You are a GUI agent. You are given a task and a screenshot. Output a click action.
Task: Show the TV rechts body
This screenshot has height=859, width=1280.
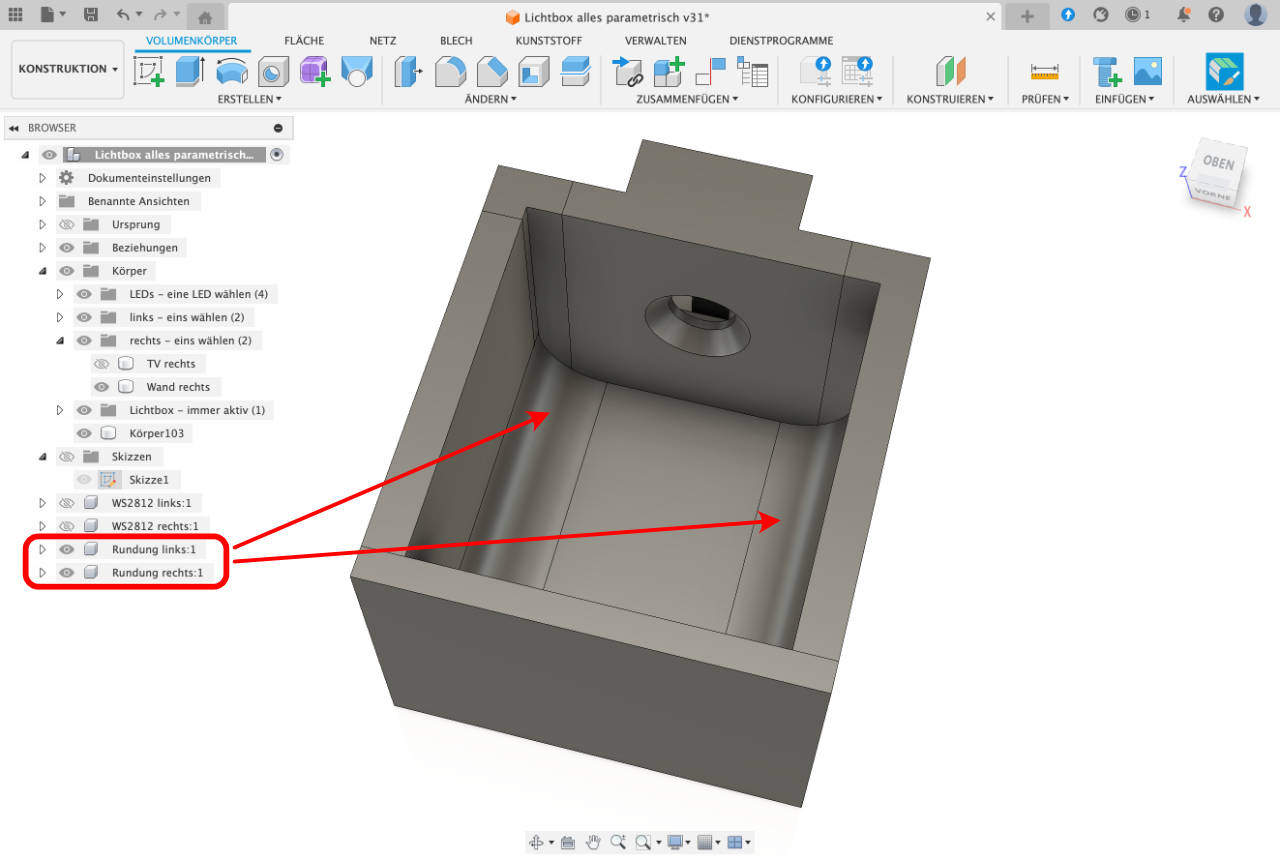coord(101,364)
